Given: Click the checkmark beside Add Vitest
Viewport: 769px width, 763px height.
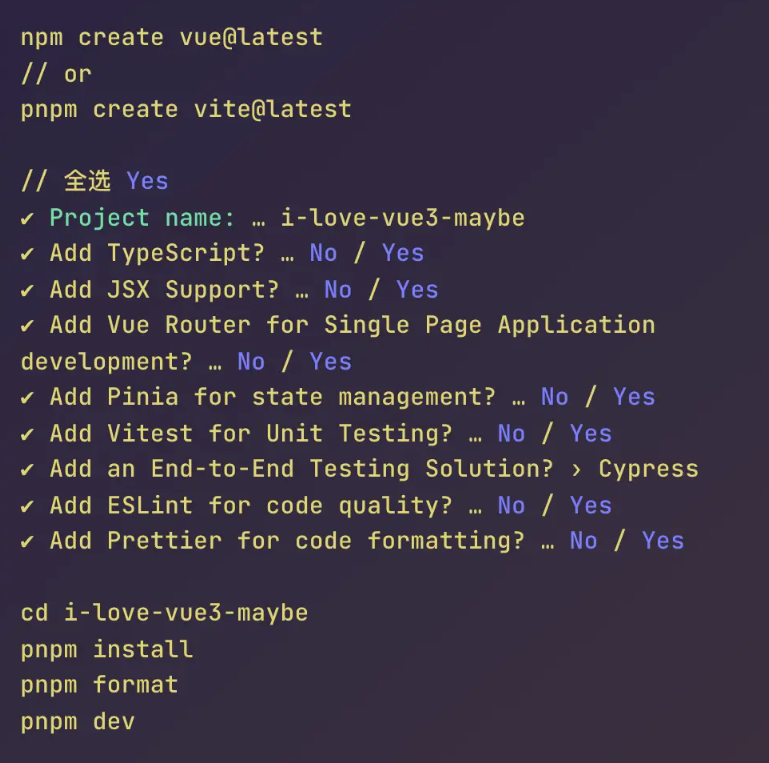Looking at the screenshot, I should tap(27, 434).
